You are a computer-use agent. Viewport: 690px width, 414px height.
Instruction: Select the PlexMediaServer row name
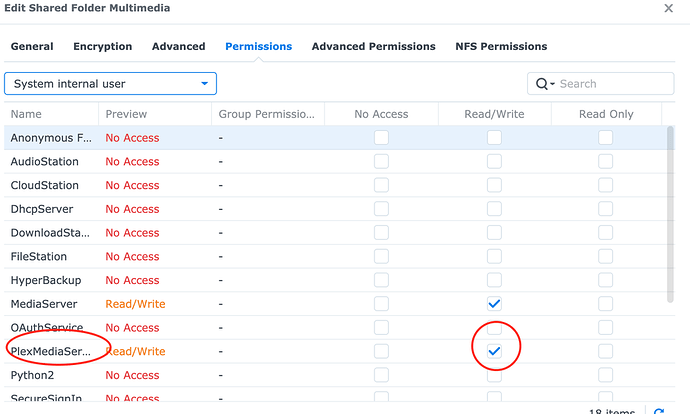51,352
